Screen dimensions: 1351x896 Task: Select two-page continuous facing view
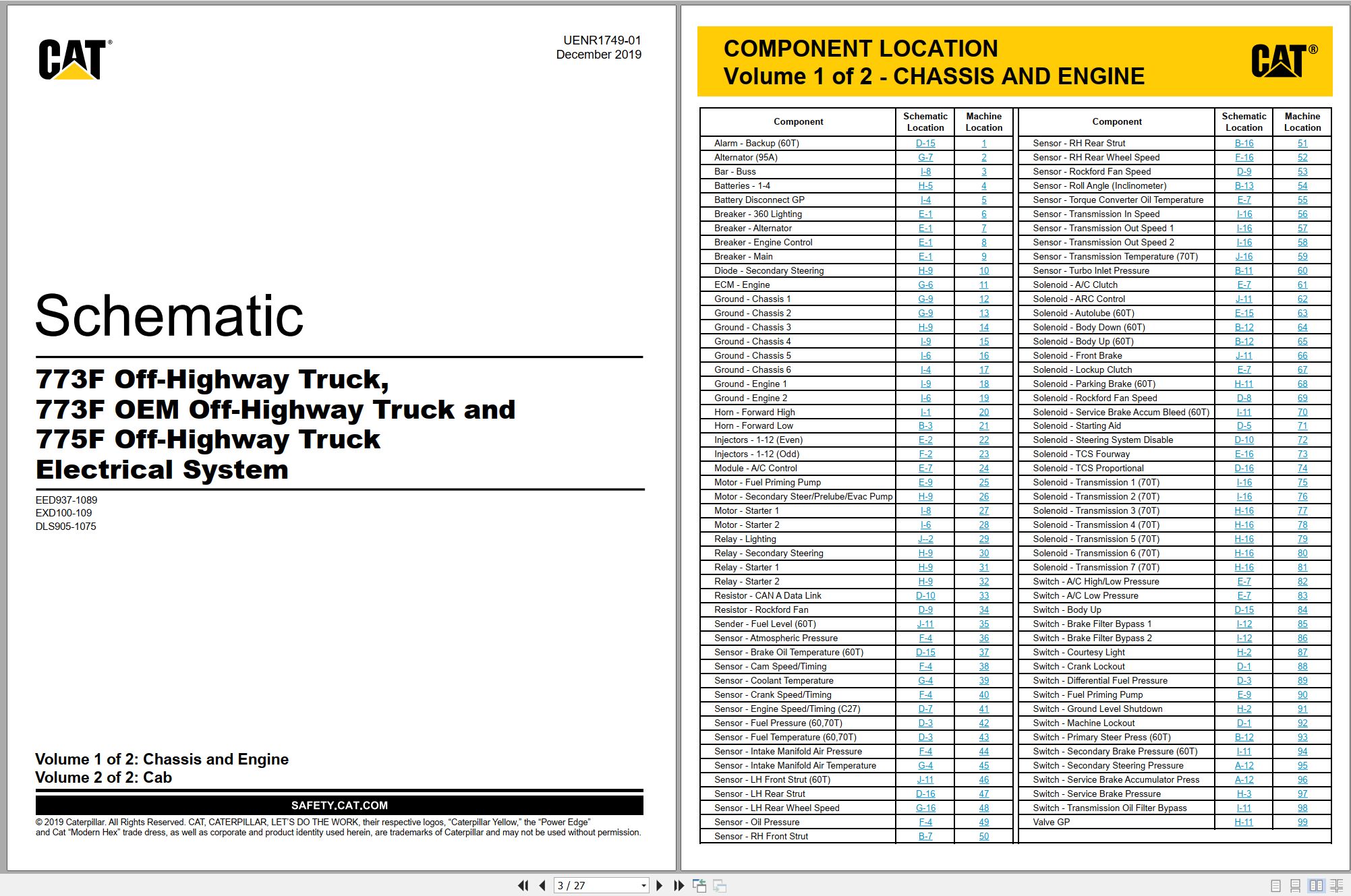[1336, 886]
